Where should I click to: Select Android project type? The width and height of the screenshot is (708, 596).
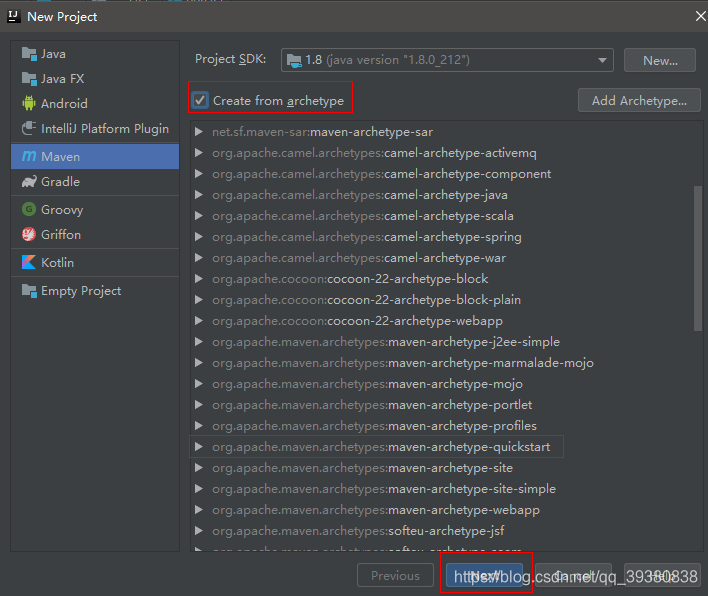pyautogui.click(x=95, y=103)
